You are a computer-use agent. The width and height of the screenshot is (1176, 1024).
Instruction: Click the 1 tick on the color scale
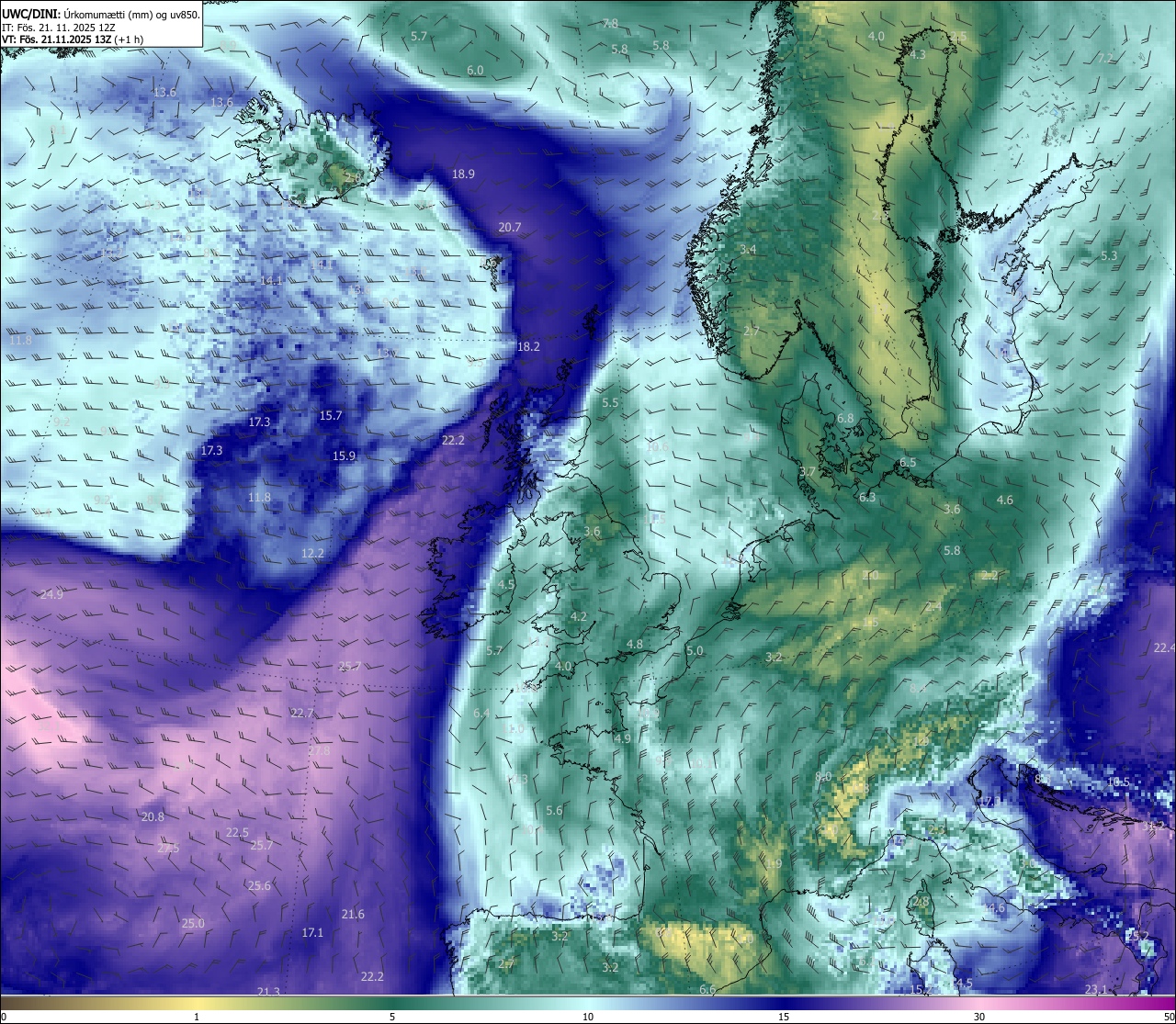[197, 1017]
